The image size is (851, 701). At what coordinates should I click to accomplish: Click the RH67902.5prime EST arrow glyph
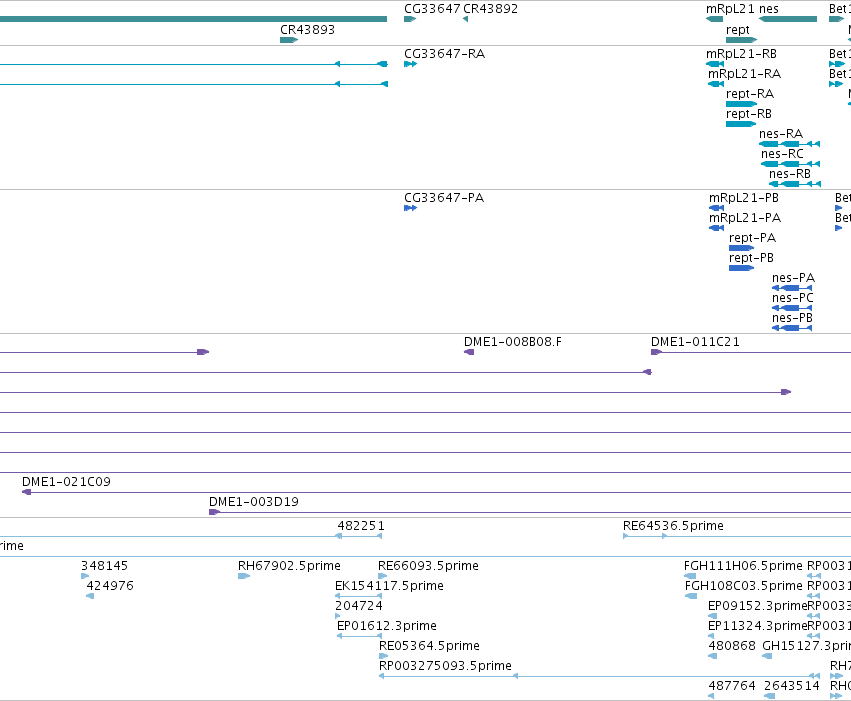click(x=244, y=576)
